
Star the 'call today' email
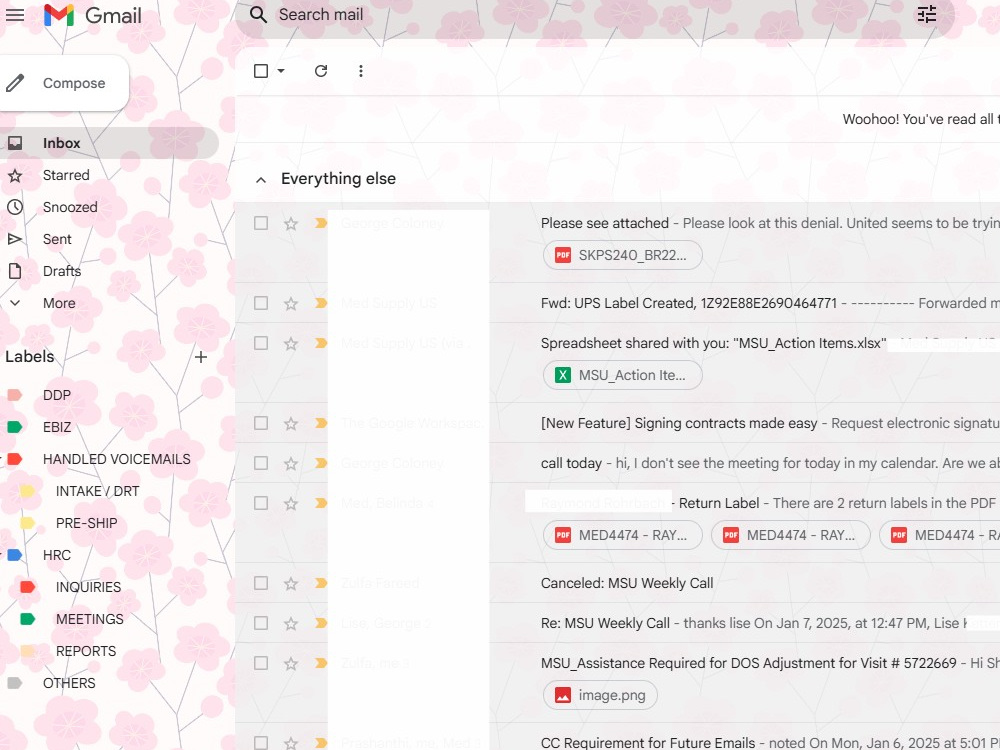(291, 464)
